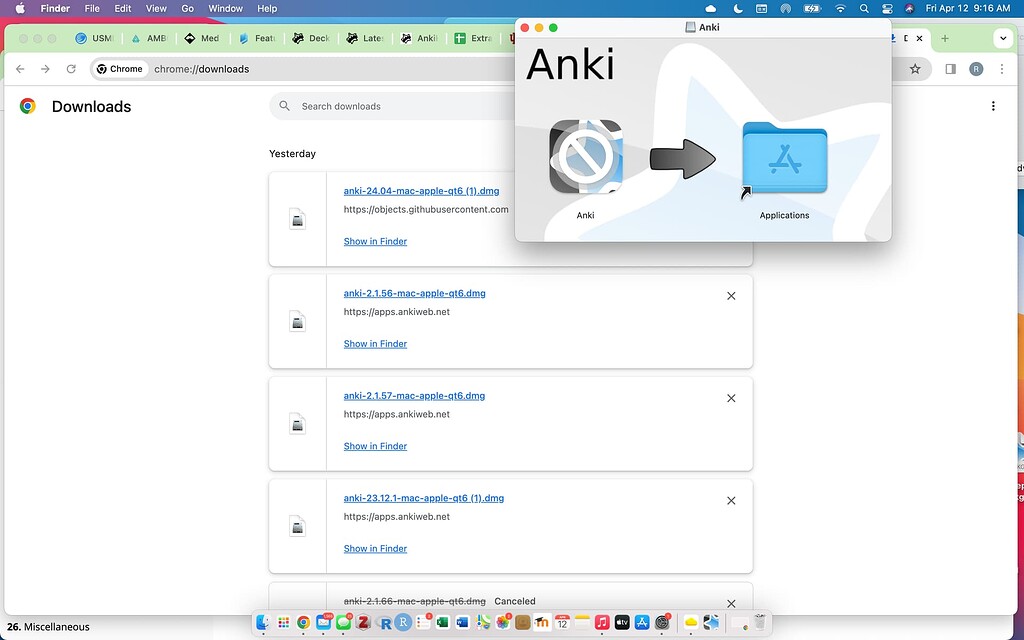The width and height of the screenshot is (1024, 640).
Task: Expand Chrome tab search dropdown chevron
Action: point(1003,39)
